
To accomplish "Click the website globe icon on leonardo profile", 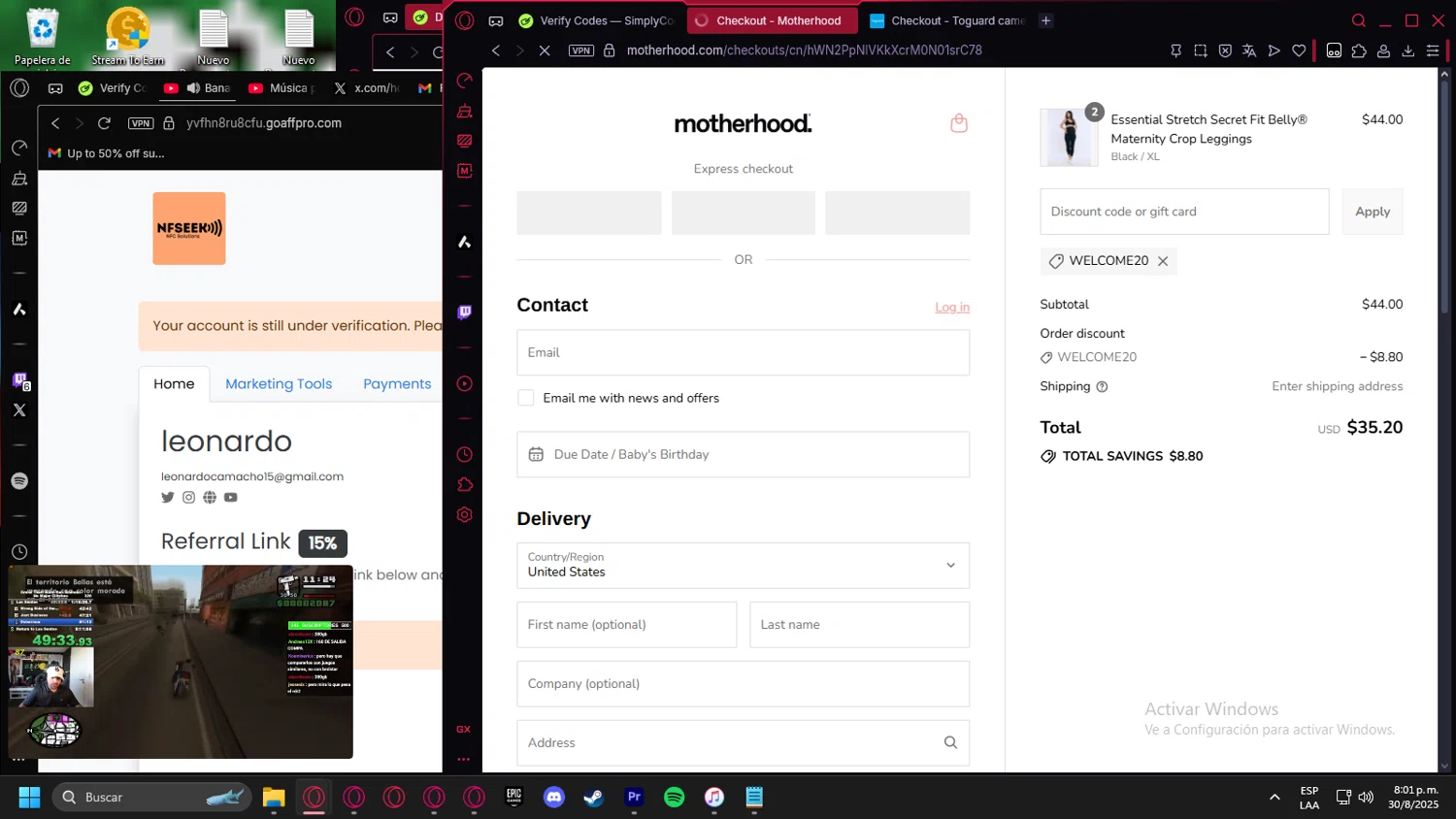I will [210, 497].
